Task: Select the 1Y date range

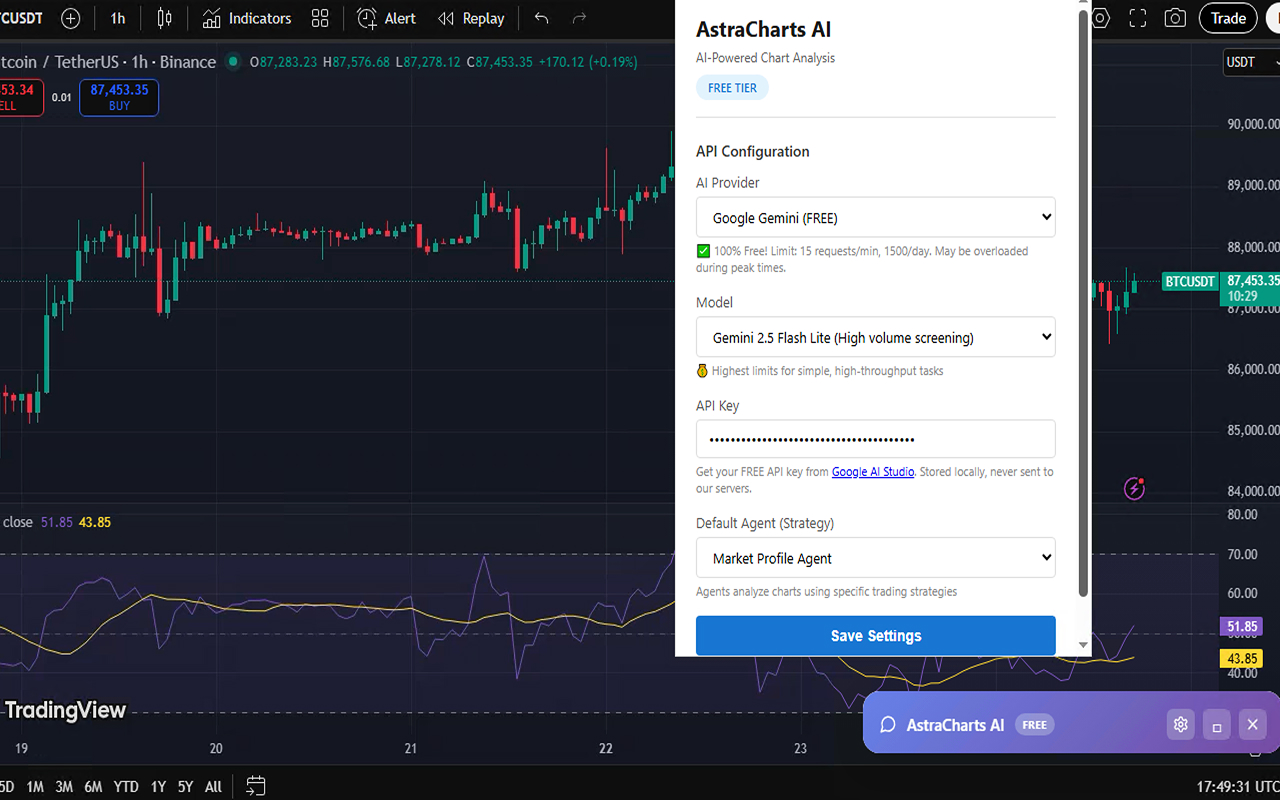Action: coord(158,787)
